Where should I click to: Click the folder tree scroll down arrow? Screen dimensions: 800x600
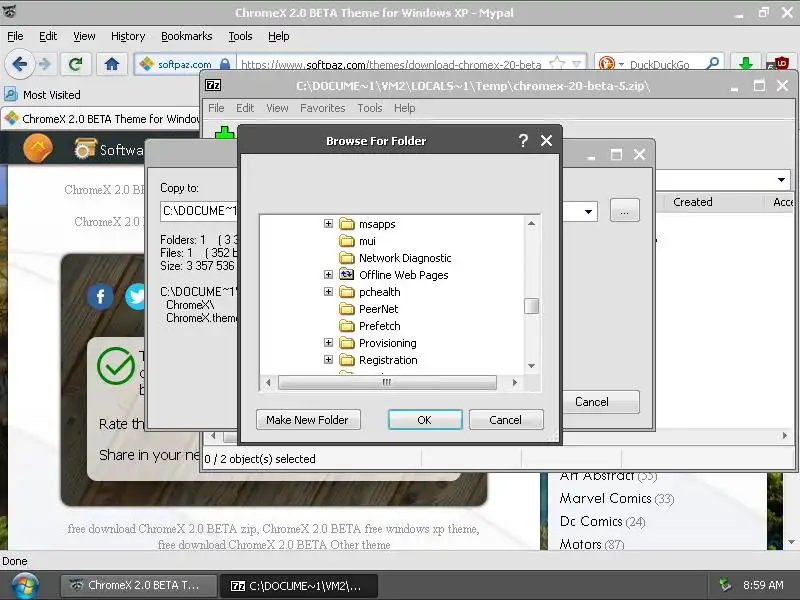coord(531,365)
